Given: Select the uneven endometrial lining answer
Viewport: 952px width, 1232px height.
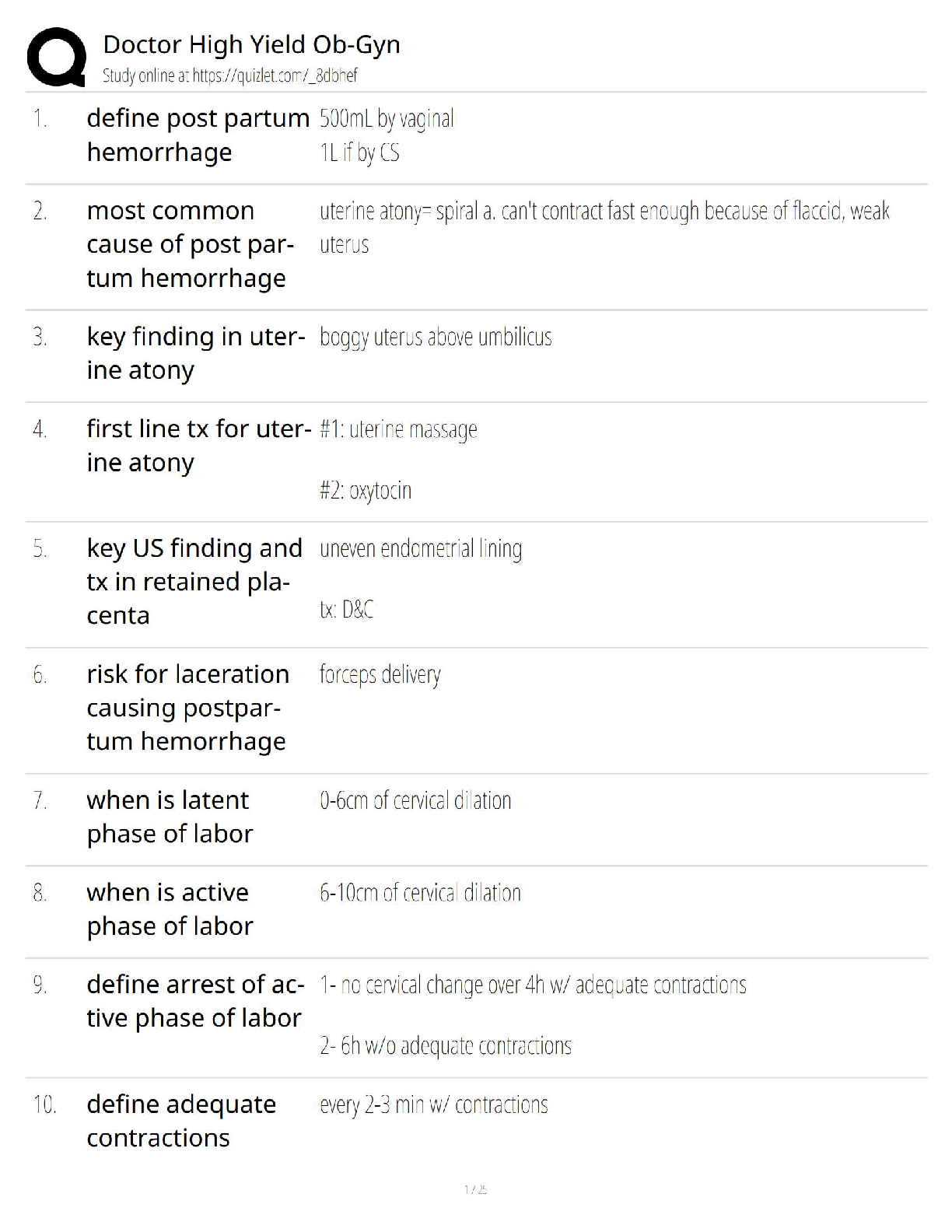Looking at the screenshot, I should click(420, 549).
